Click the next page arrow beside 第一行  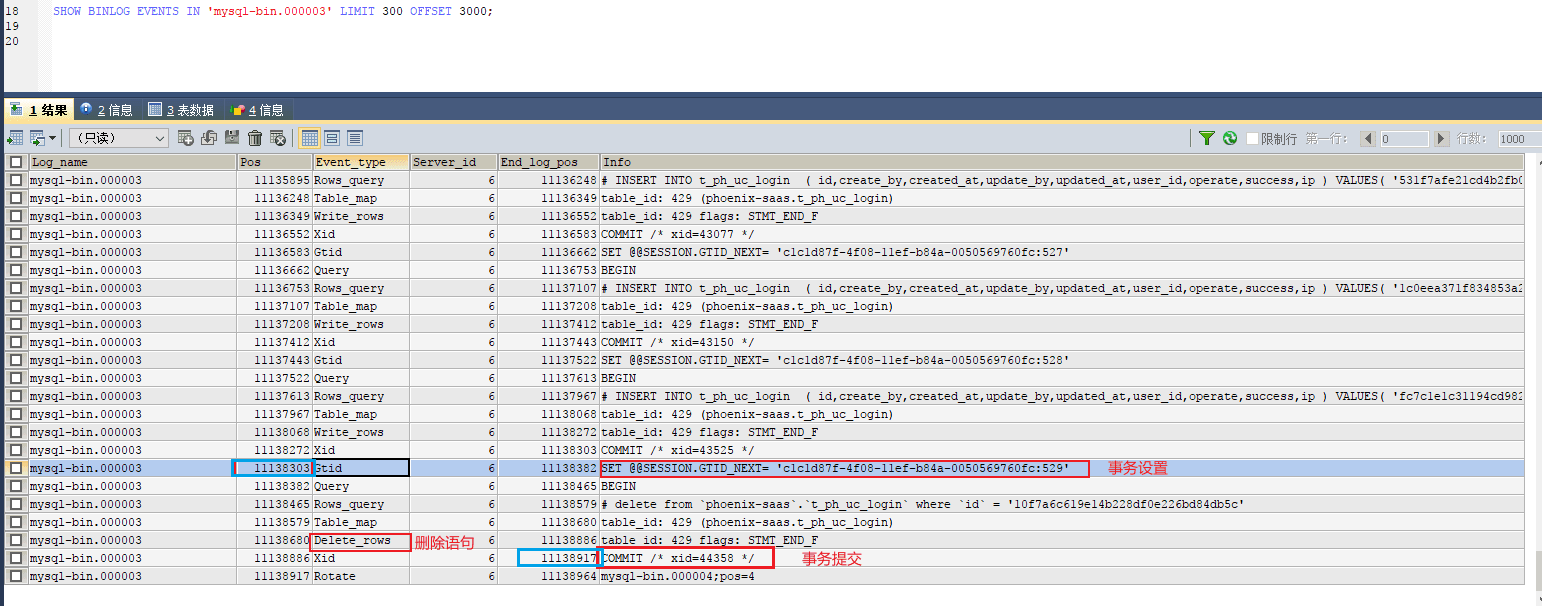[x=1441, y=139]
